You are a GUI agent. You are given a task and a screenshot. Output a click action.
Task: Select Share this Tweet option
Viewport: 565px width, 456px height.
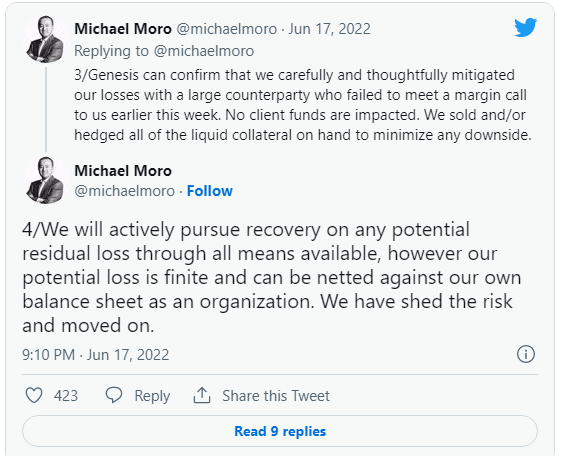click(x=276, y=396)
